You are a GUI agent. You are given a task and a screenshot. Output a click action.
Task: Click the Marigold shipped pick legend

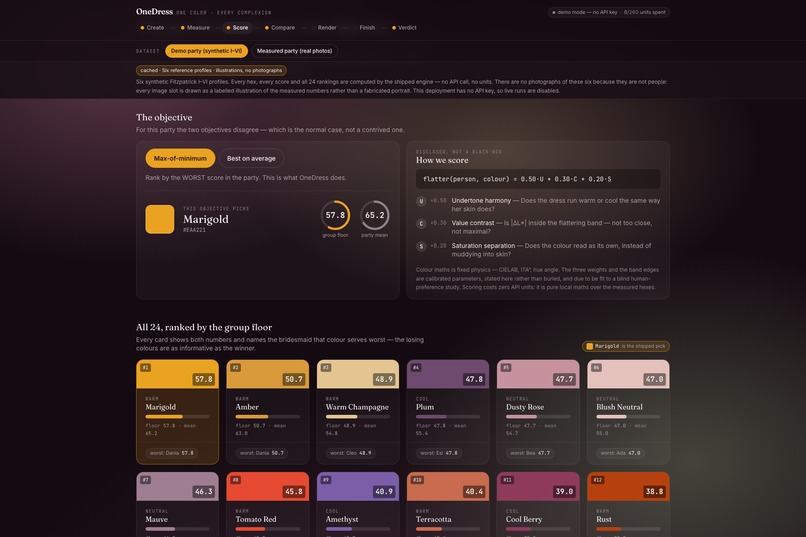tap(626, 346)
